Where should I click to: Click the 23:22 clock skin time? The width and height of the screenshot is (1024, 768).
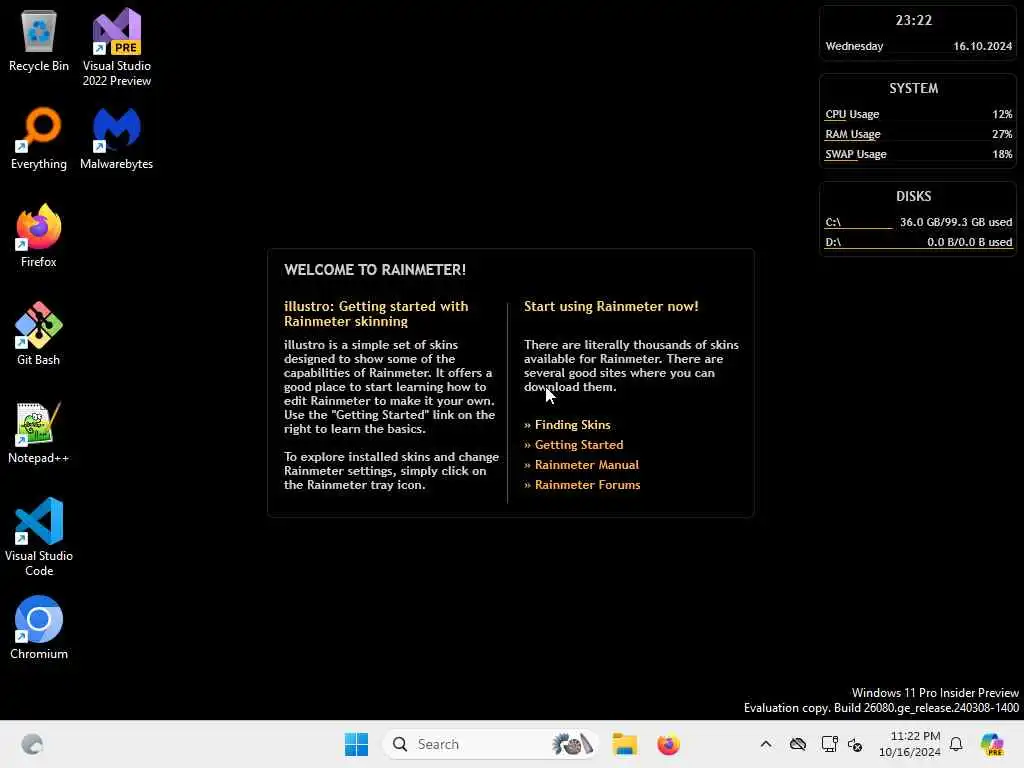point(914,20)
